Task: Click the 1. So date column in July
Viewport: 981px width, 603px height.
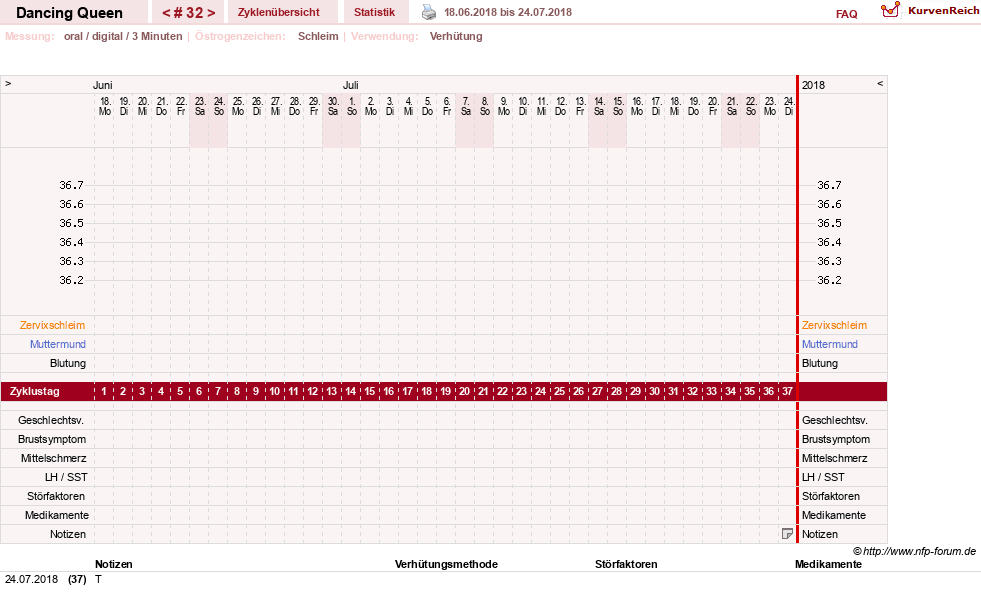Action: pyautogui.click(x=352, y=106)
